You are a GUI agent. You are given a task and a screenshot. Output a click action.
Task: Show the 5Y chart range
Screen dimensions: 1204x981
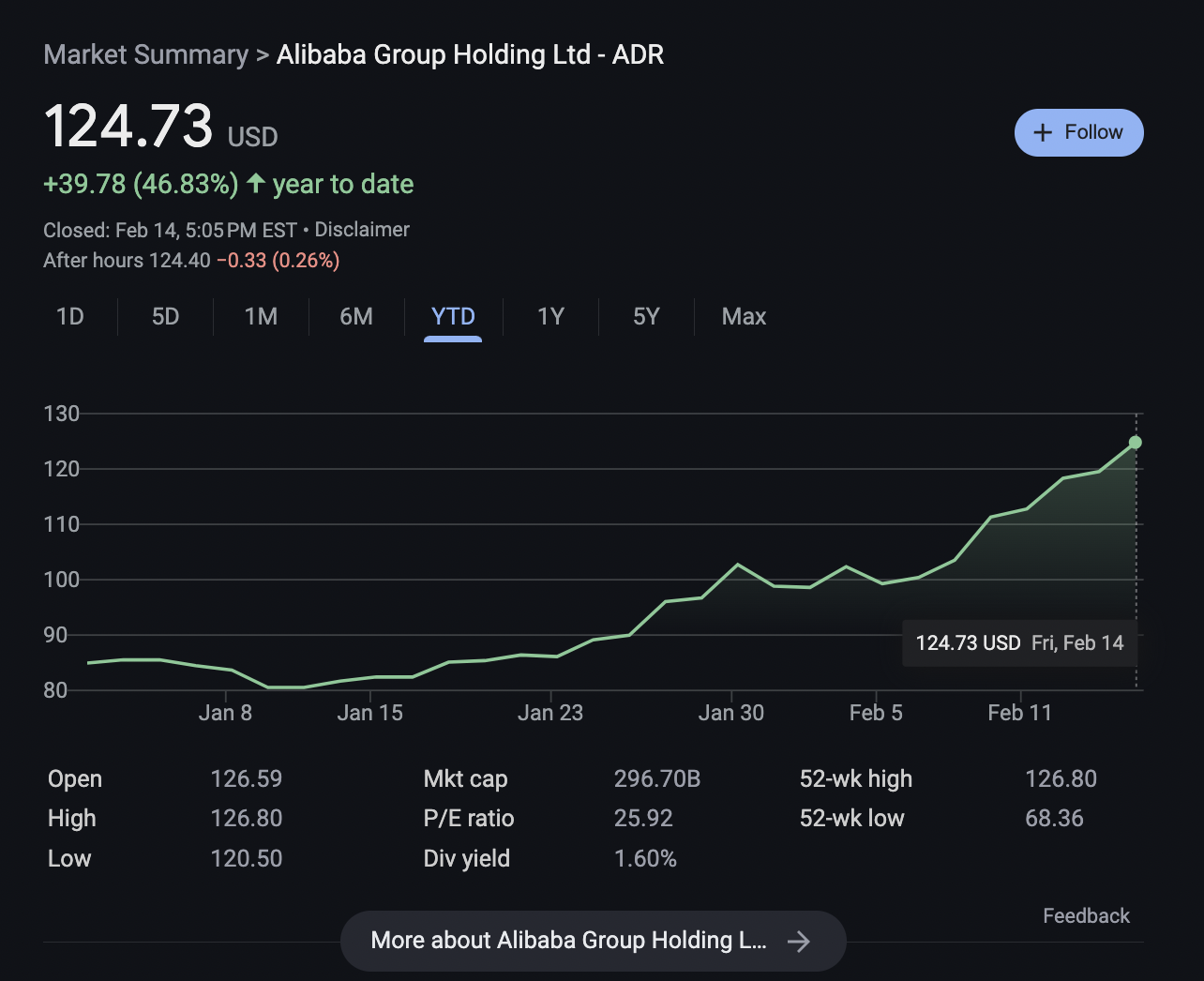click(646, 316)
